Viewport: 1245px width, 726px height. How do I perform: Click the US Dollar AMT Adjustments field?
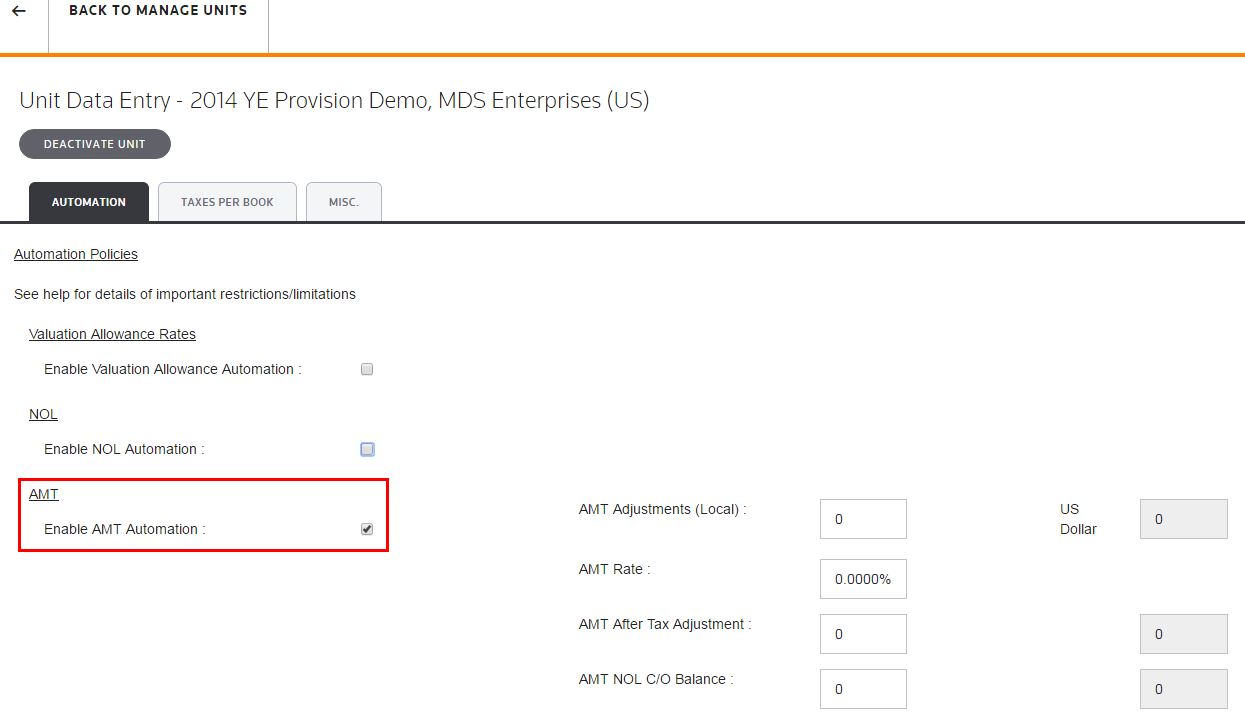click(1183, 519)
